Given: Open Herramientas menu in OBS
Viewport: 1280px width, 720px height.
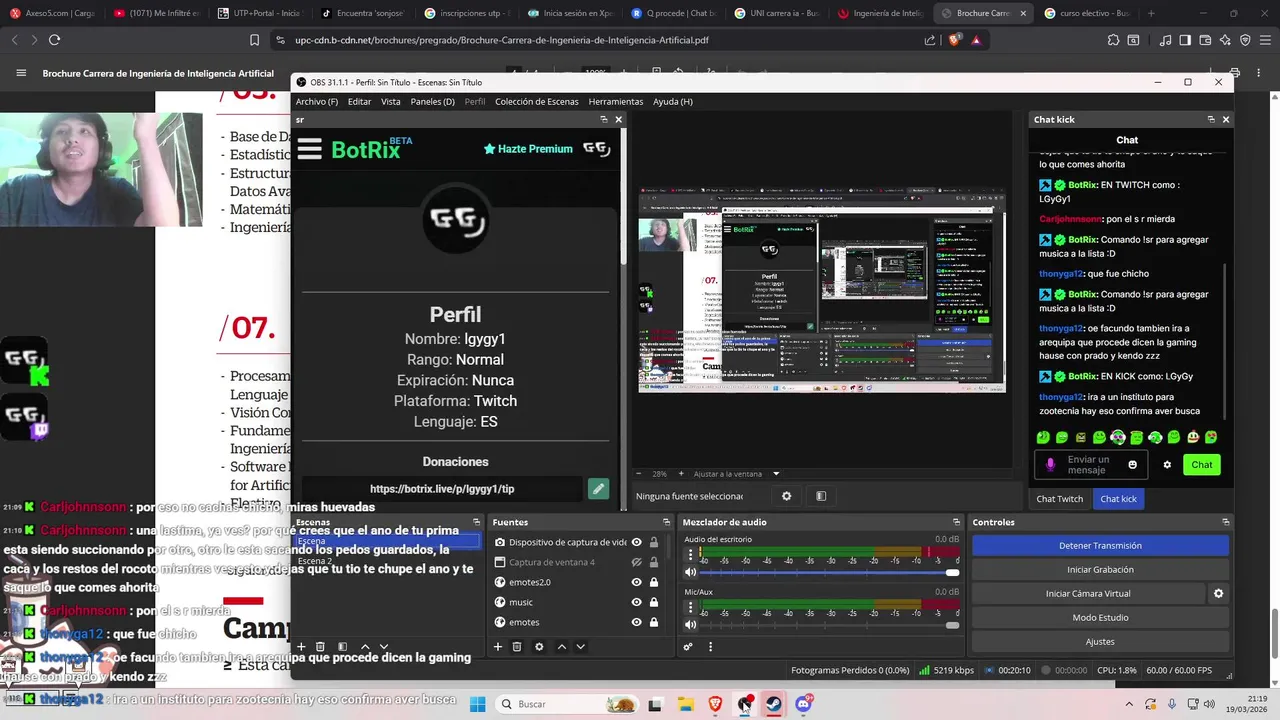Looking at the screenshot, I should point(616,101).
